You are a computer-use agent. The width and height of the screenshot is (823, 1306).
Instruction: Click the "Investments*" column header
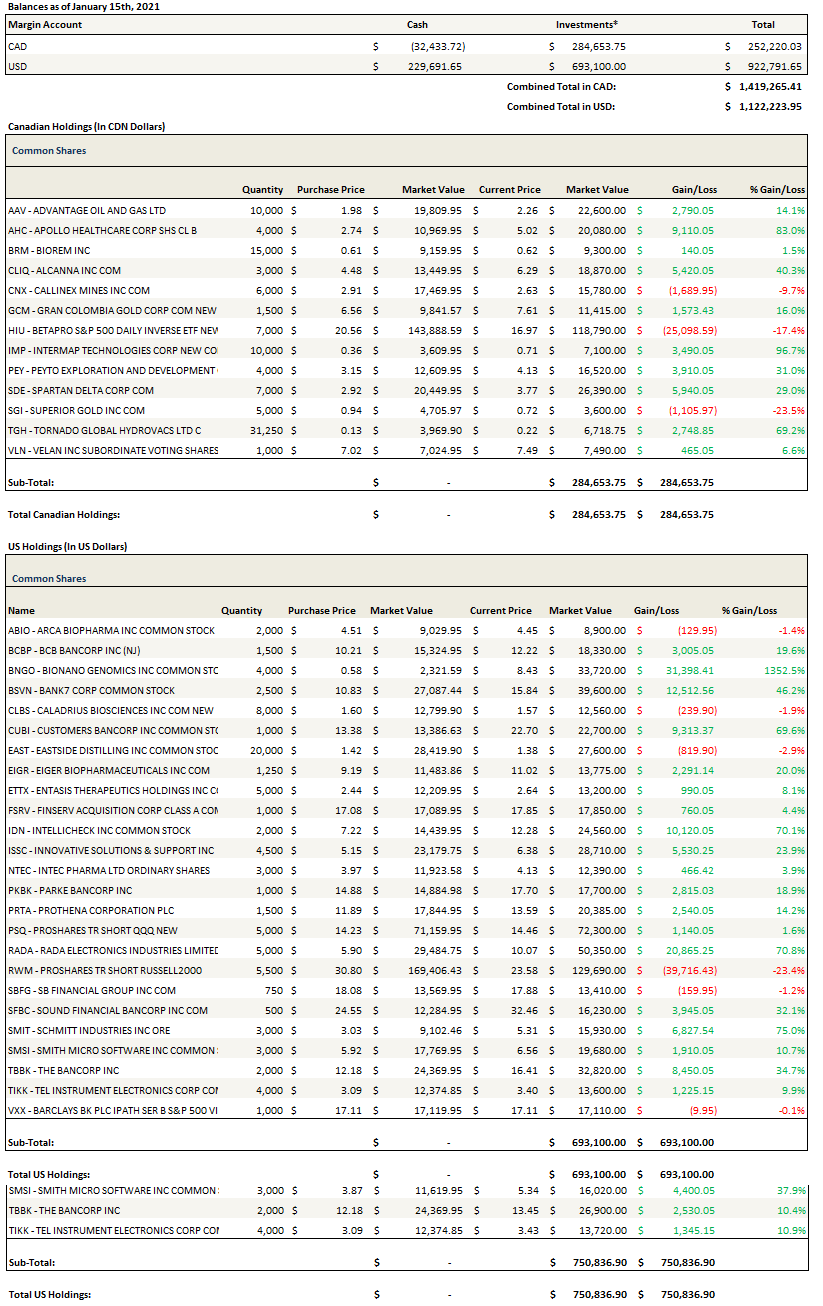point(586,24)
